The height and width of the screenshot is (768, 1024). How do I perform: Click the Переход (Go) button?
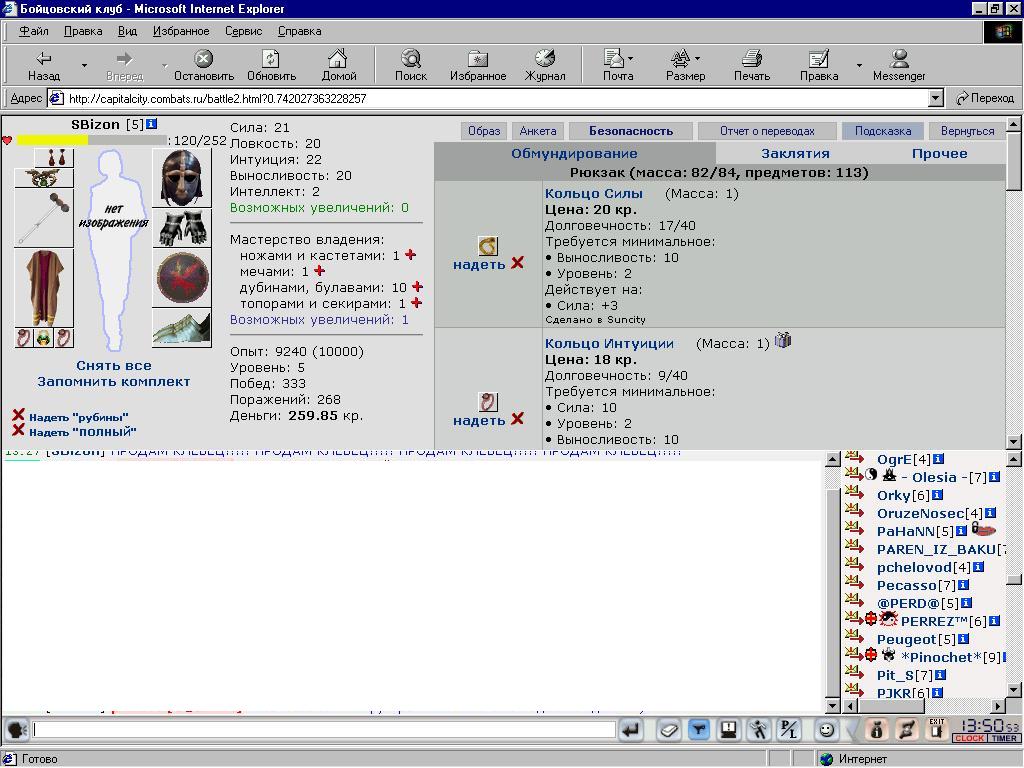[984, 99]
